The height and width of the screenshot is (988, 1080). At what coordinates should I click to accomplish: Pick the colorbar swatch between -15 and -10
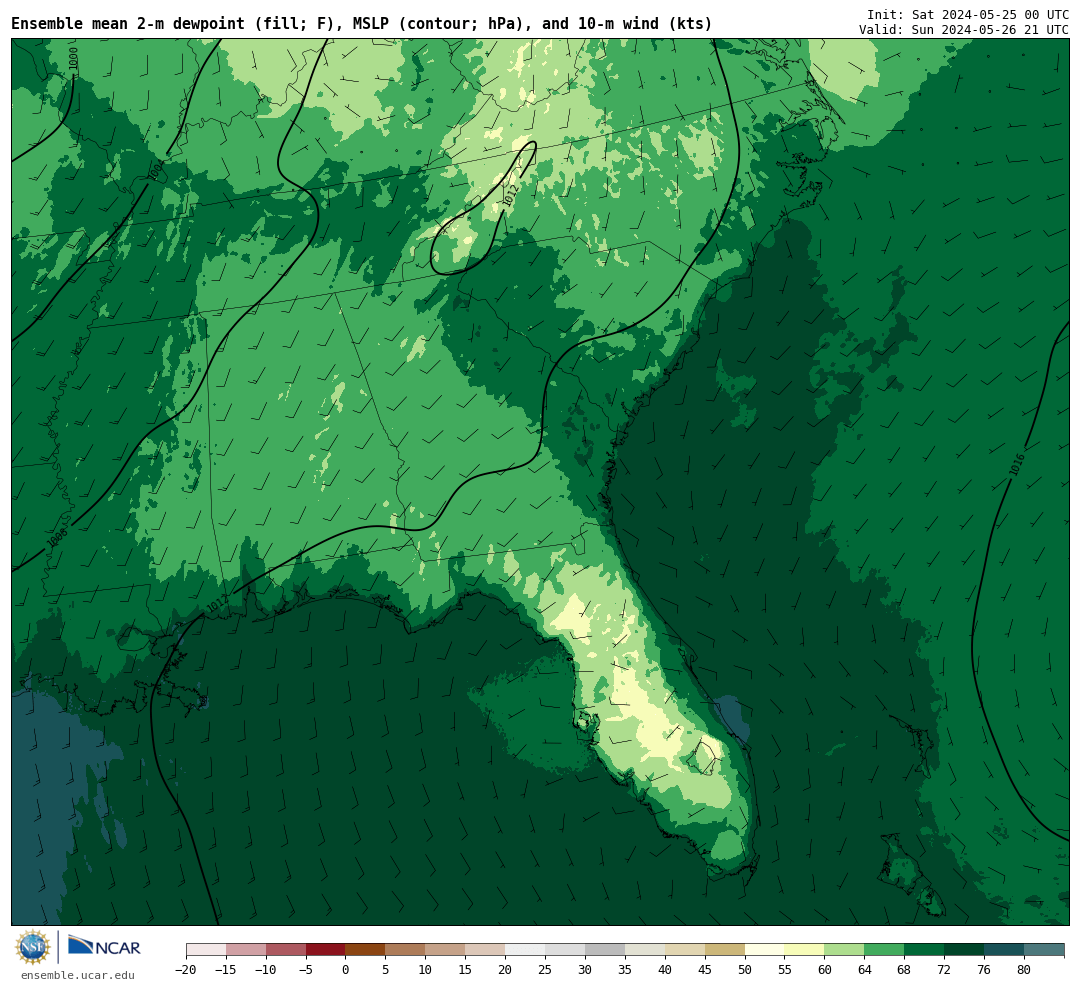click(246, 950)
